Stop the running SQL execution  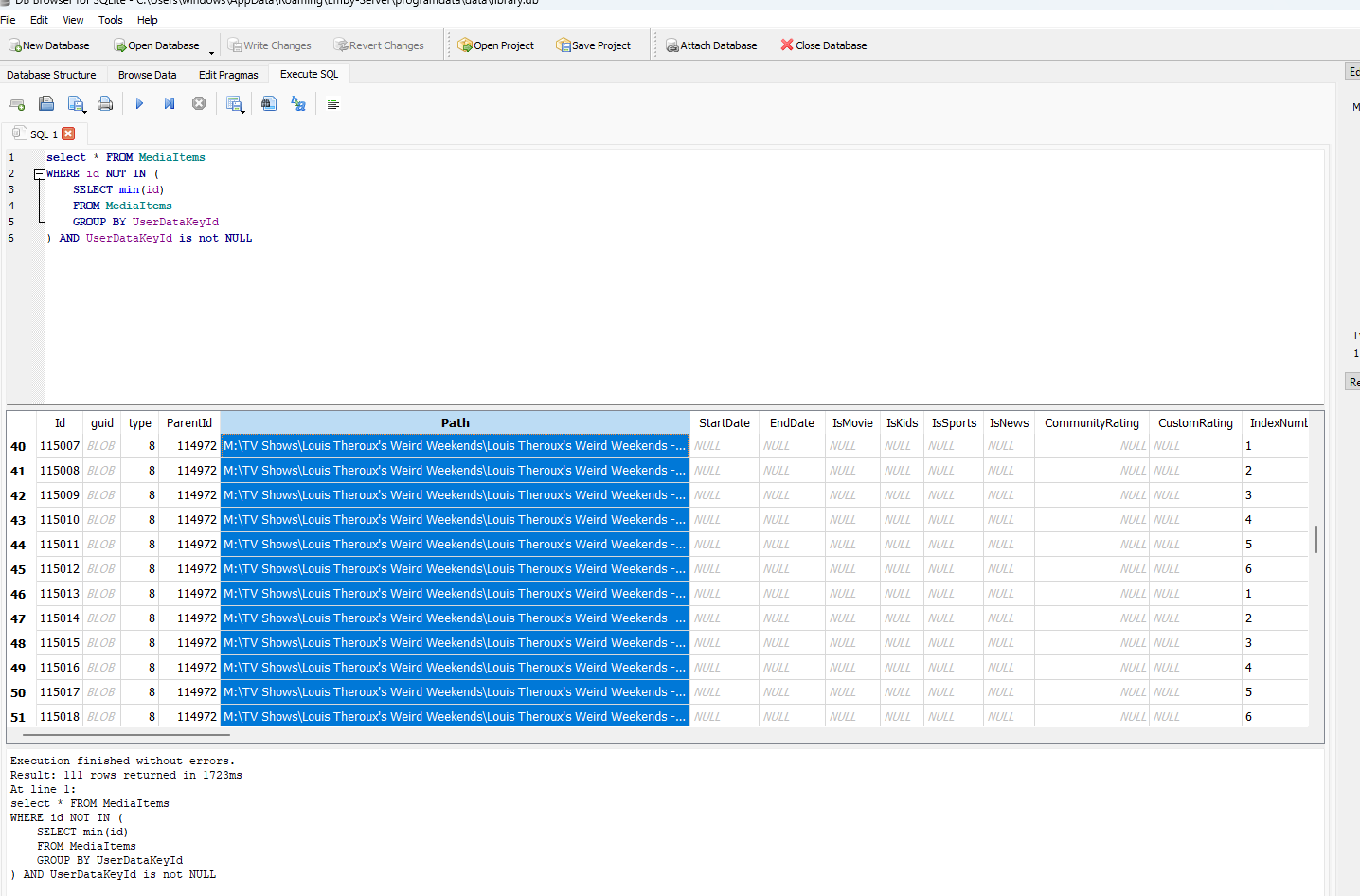click(x=199, y=104)
